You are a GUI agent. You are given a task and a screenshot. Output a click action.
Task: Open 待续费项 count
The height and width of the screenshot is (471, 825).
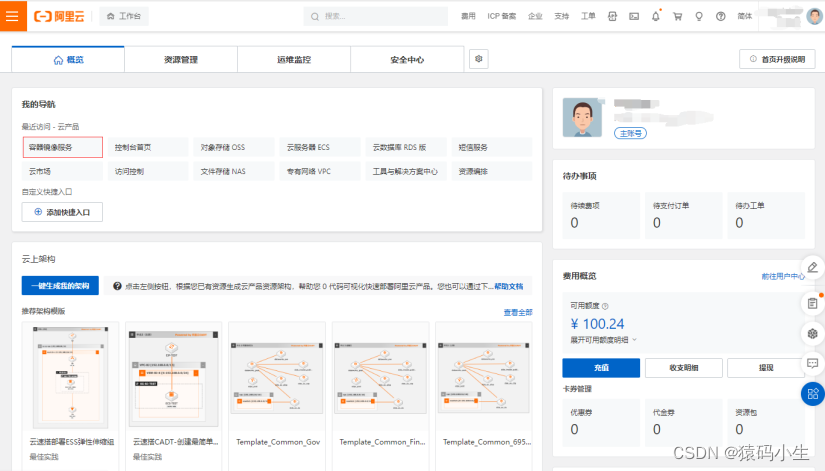click(x=575, y=223)
